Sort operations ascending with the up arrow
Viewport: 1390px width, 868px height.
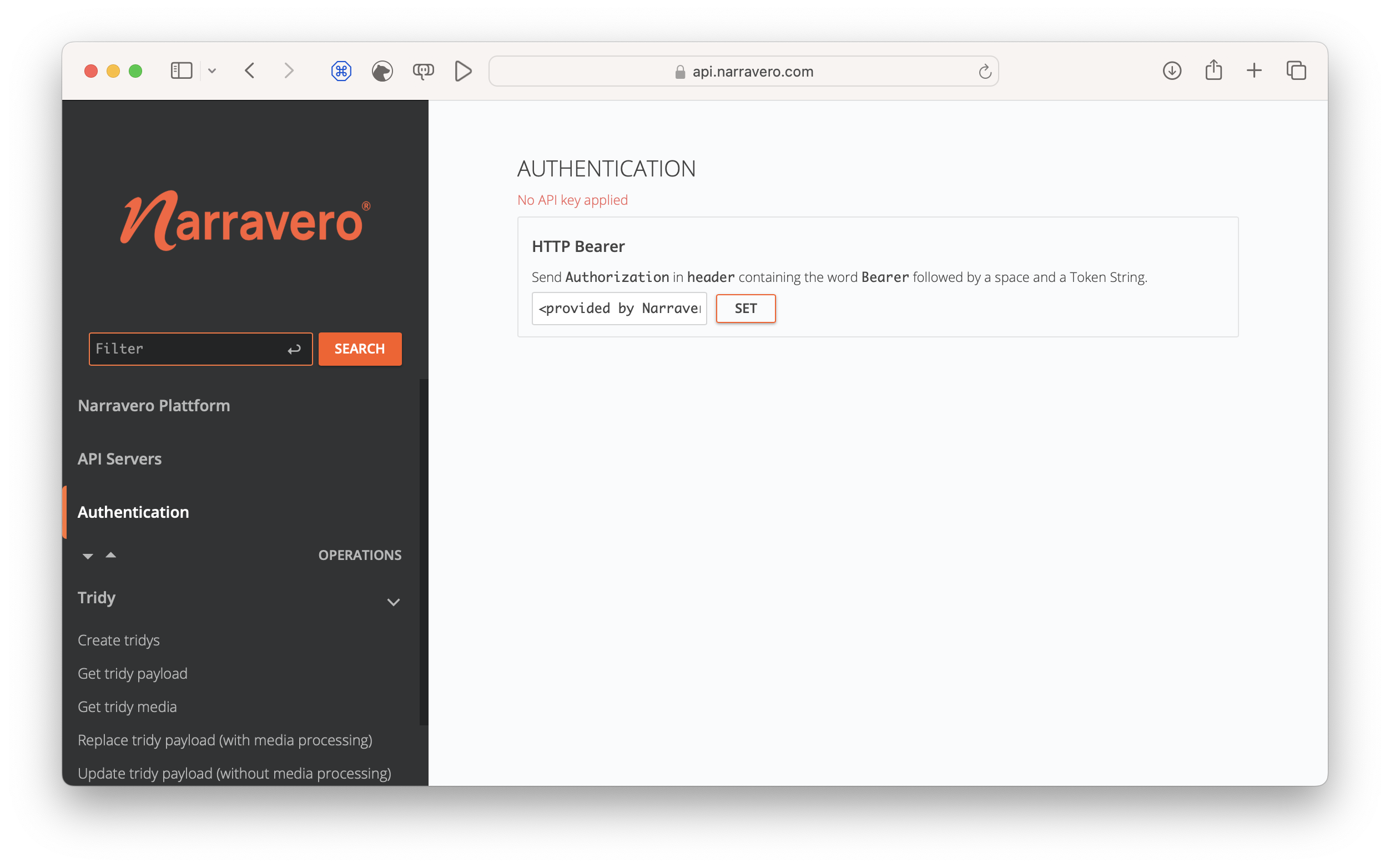[110, 554]
